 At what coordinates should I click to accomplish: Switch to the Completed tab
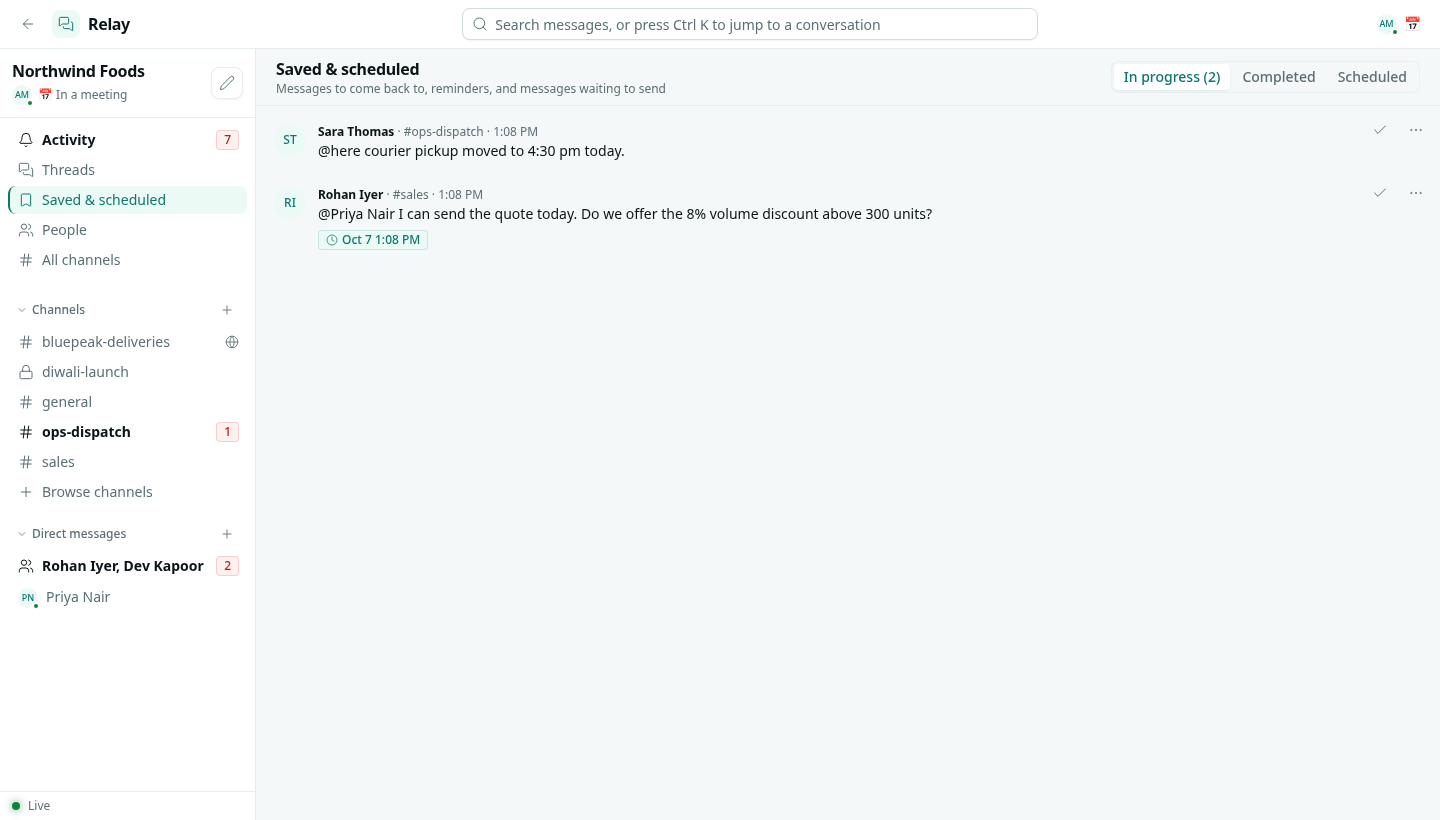point(1279,77)
